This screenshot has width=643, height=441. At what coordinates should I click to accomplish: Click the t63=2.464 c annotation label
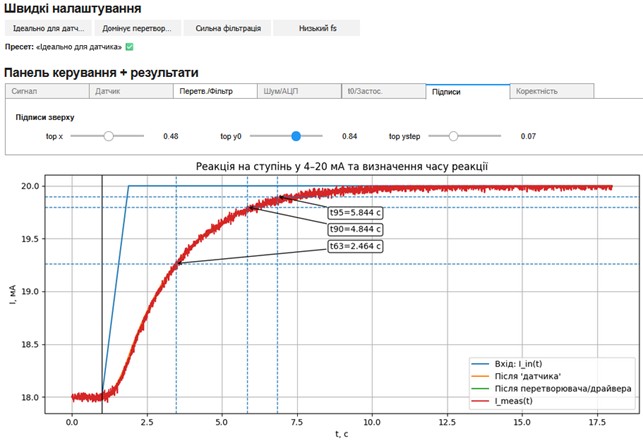pyautogui.click(x=356, y=245)
